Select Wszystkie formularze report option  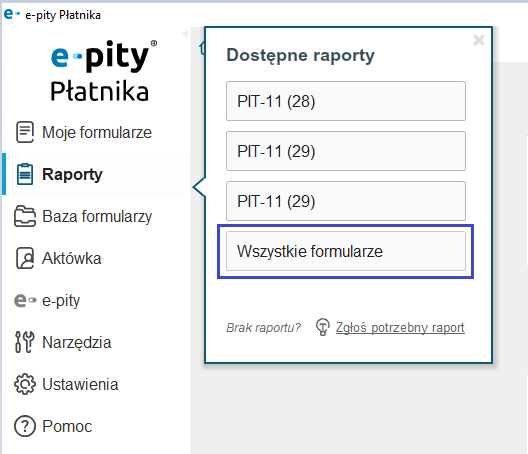click(346, 251)
